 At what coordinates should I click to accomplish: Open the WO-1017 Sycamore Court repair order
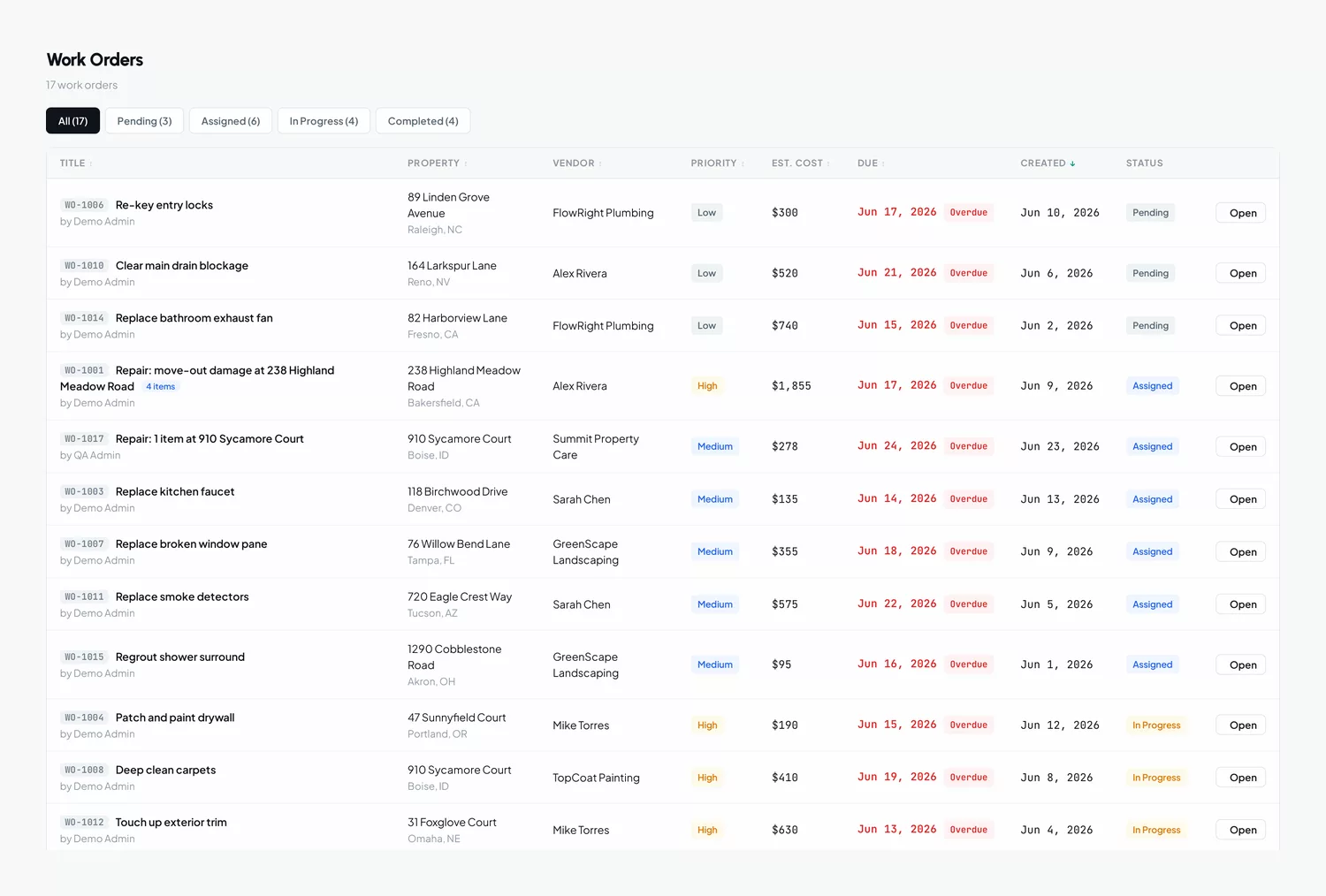click(x=1242, y=447)
